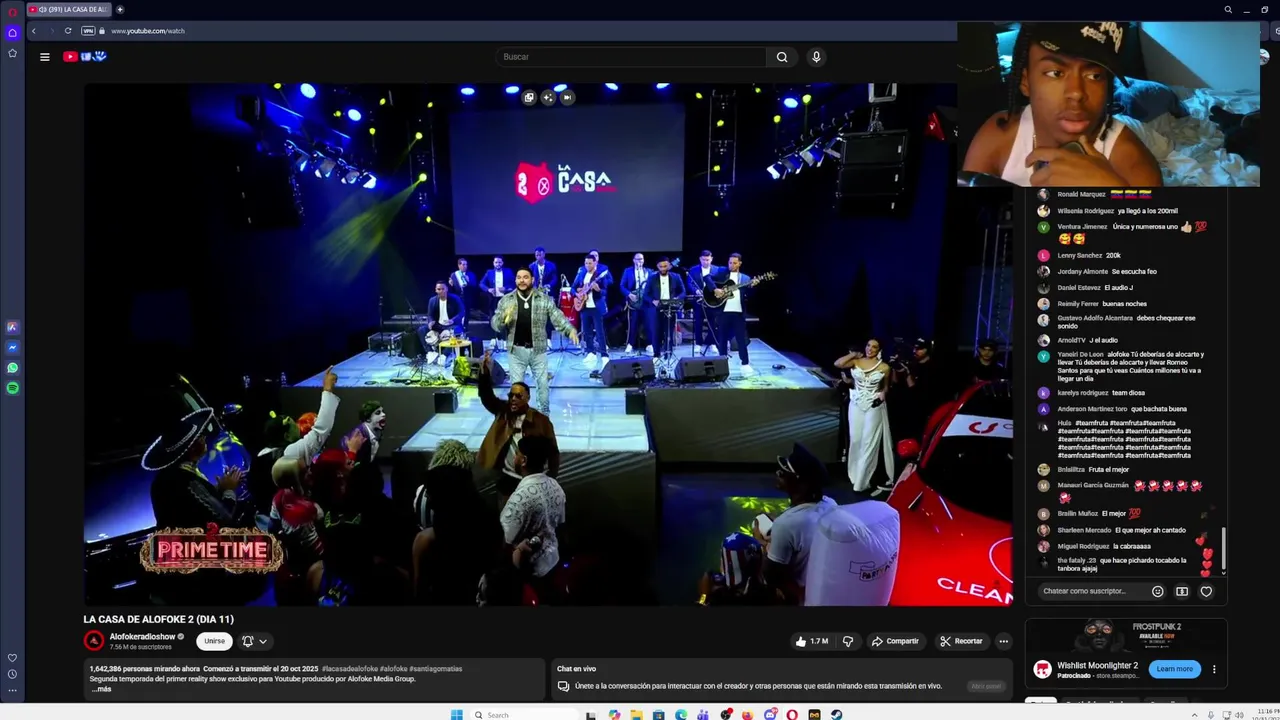
Task: Open File Explorer from the taskbar
Action: (636, 714)
